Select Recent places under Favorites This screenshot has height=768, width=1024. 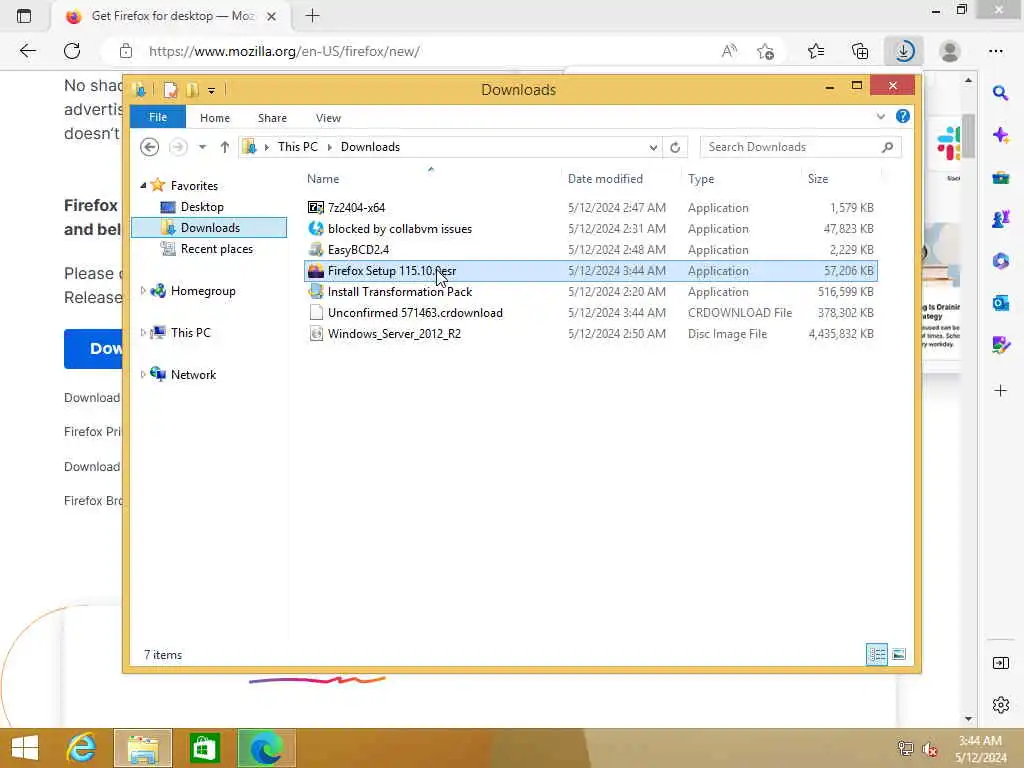pyautogui.click(x=217, y=249)
